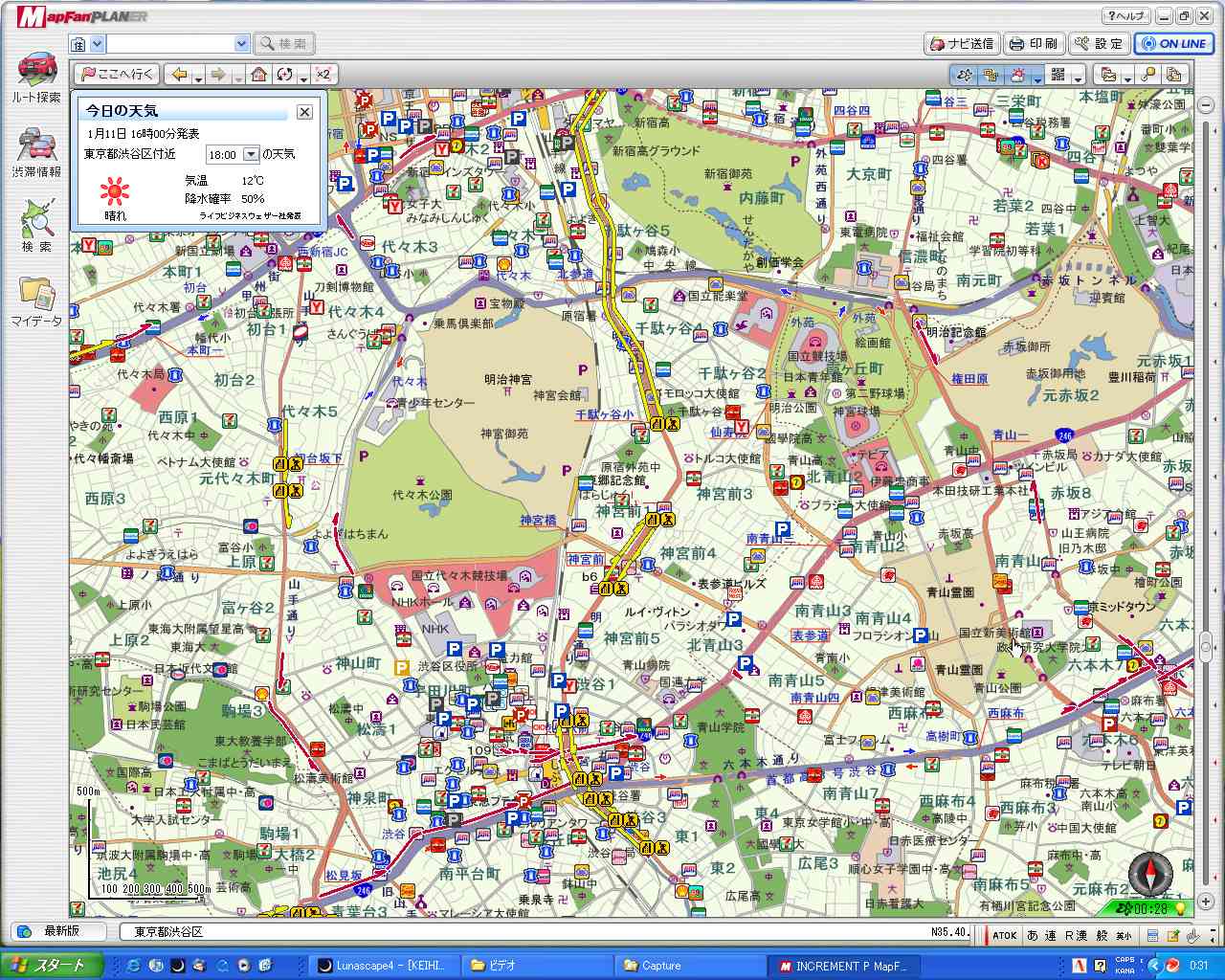Click the ここへ行く button
Screen dimensions: 1225x980
pyautogui.click(x=118, y=74)
